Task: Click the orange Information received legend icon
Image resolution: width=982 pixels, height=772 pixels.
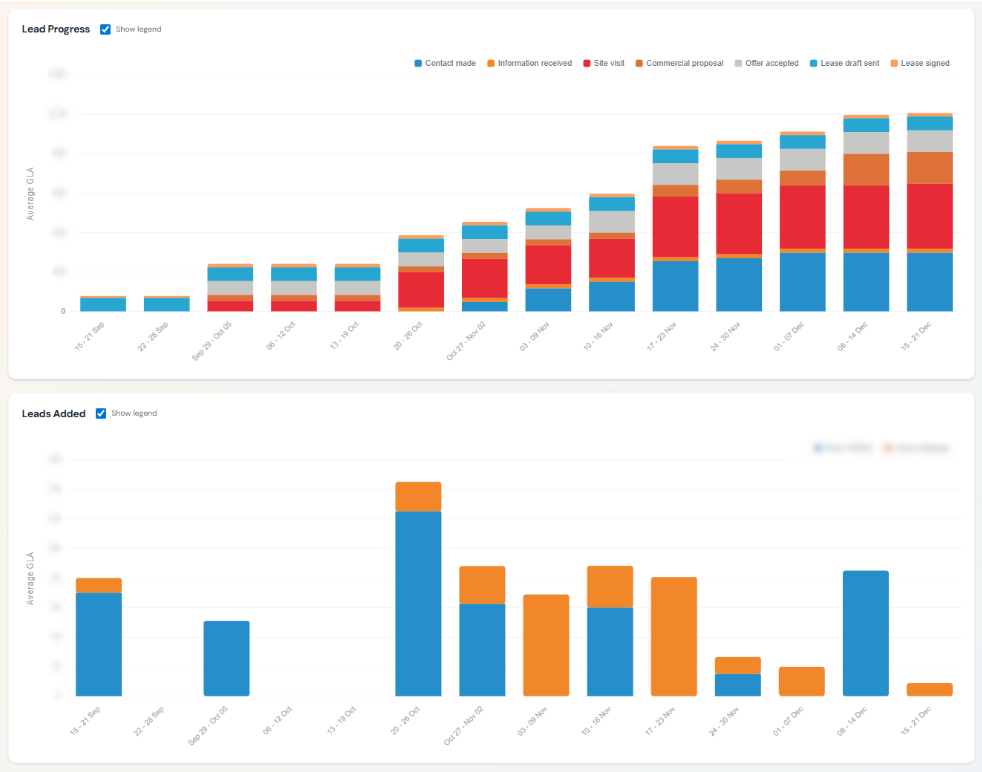Action: pyautogui.click(x=491, y=62)
